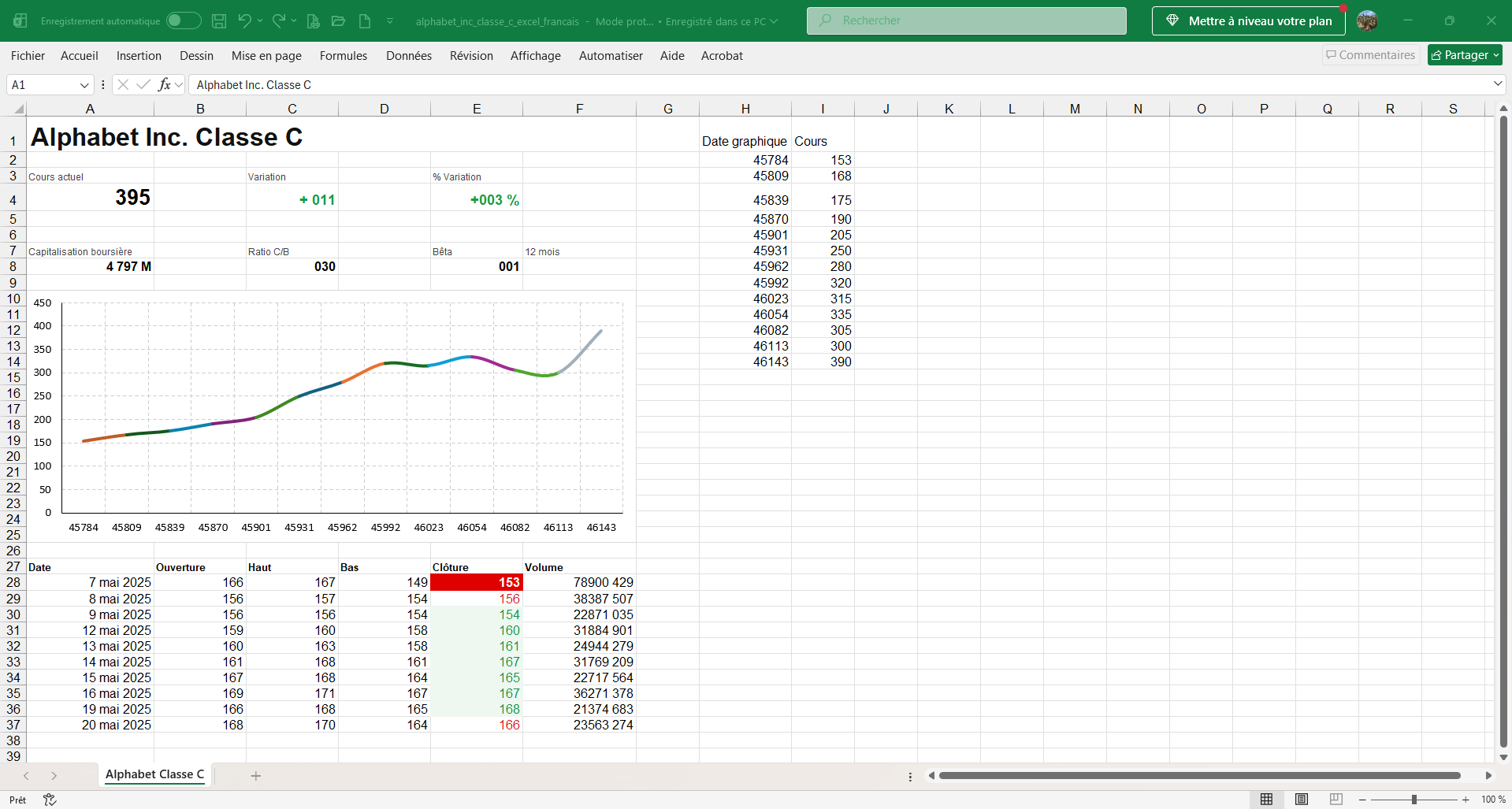The image size is (1512, 809).
Task: Click the horizontal scrollbar thumb
Action: 1199,776
